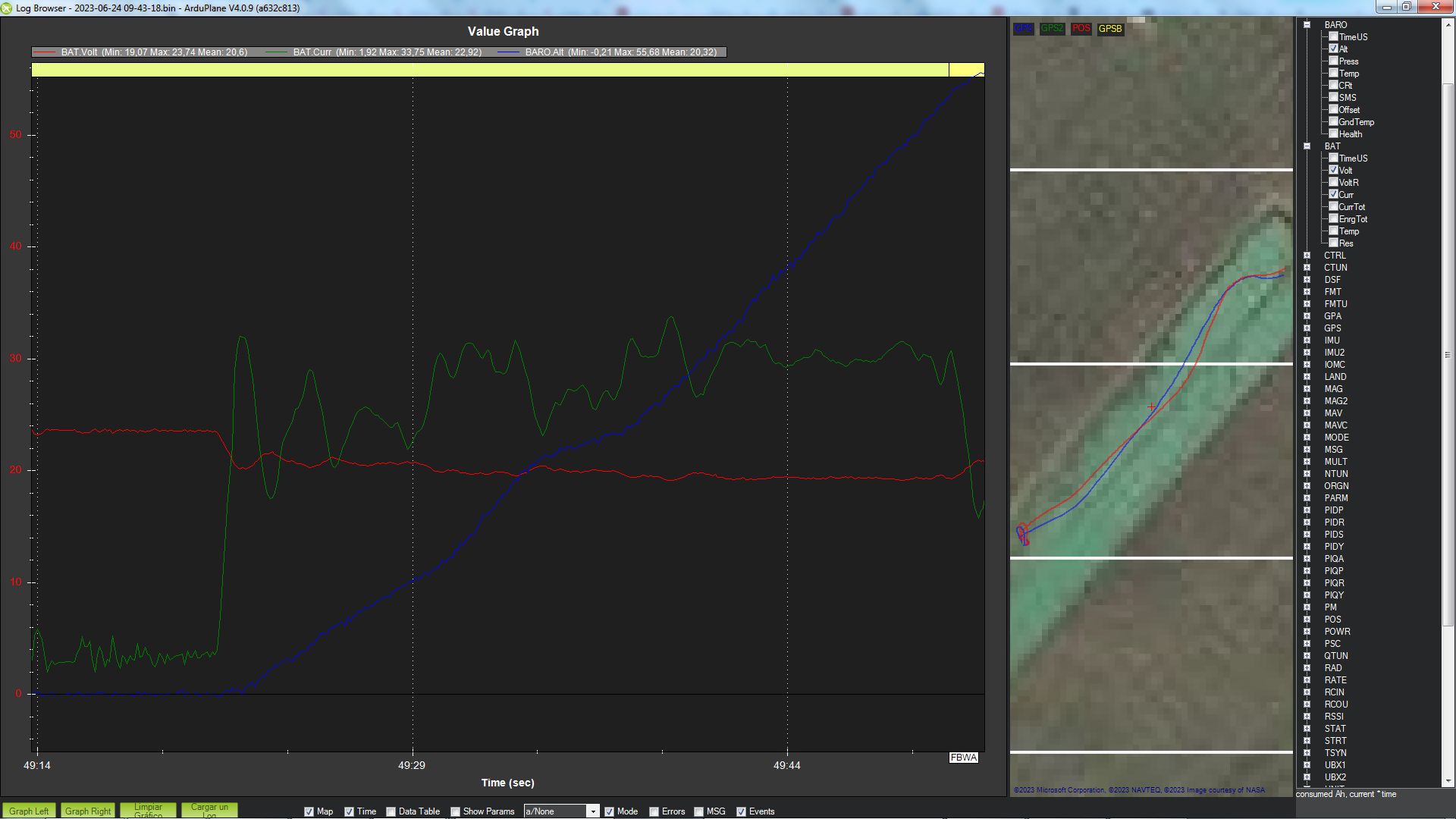Collapse the BARO tree node
This screenshot has height=819, width=1456.
(1307, 25)
